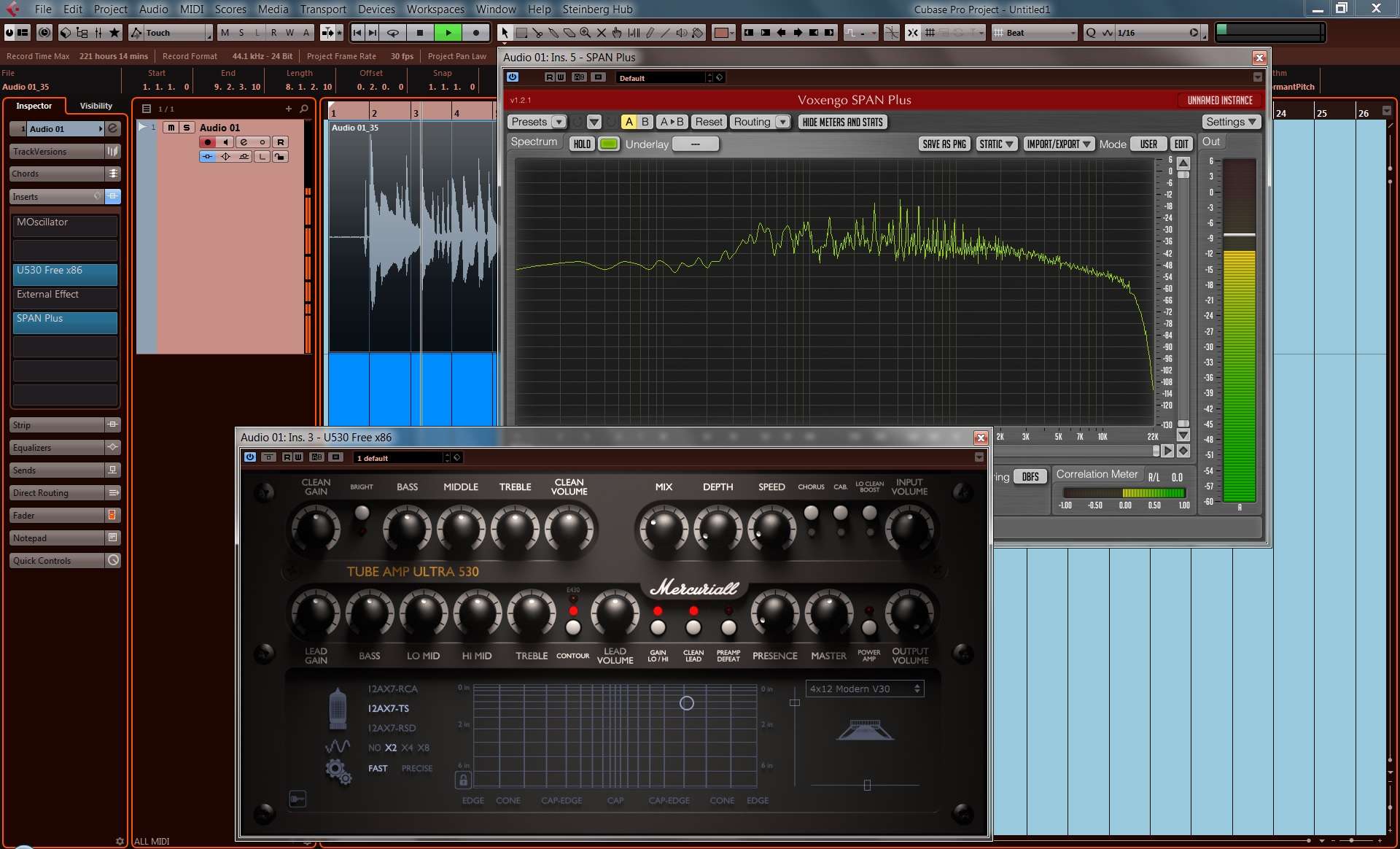Click the Record button in transport
The image size is (1400, 849).
(476, 33)
